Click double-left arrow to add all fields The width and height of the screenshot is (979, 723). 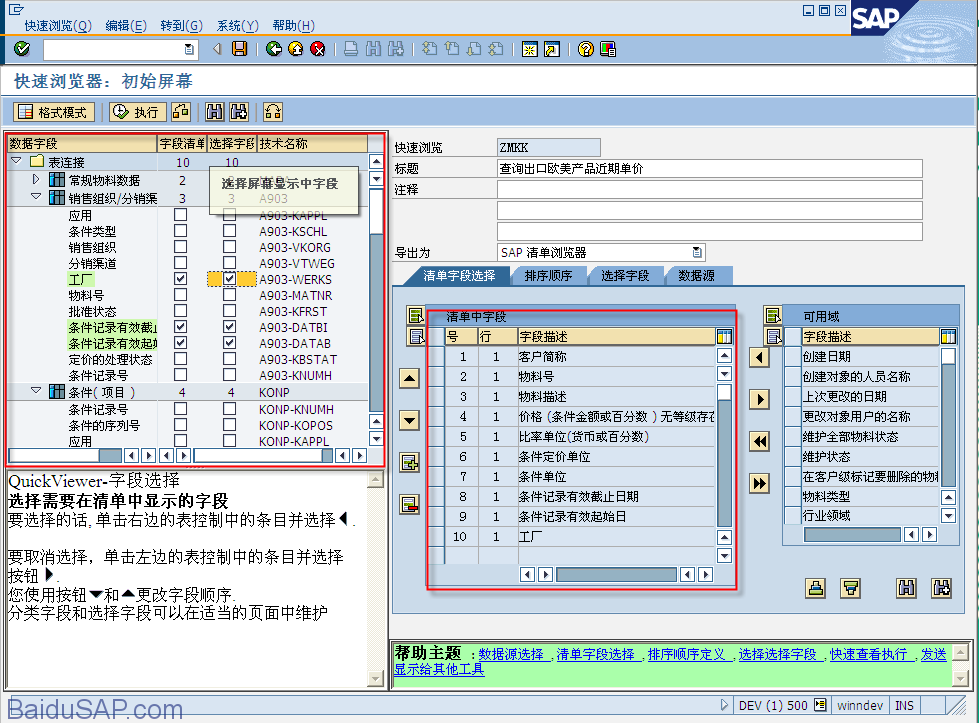point(760,441)
